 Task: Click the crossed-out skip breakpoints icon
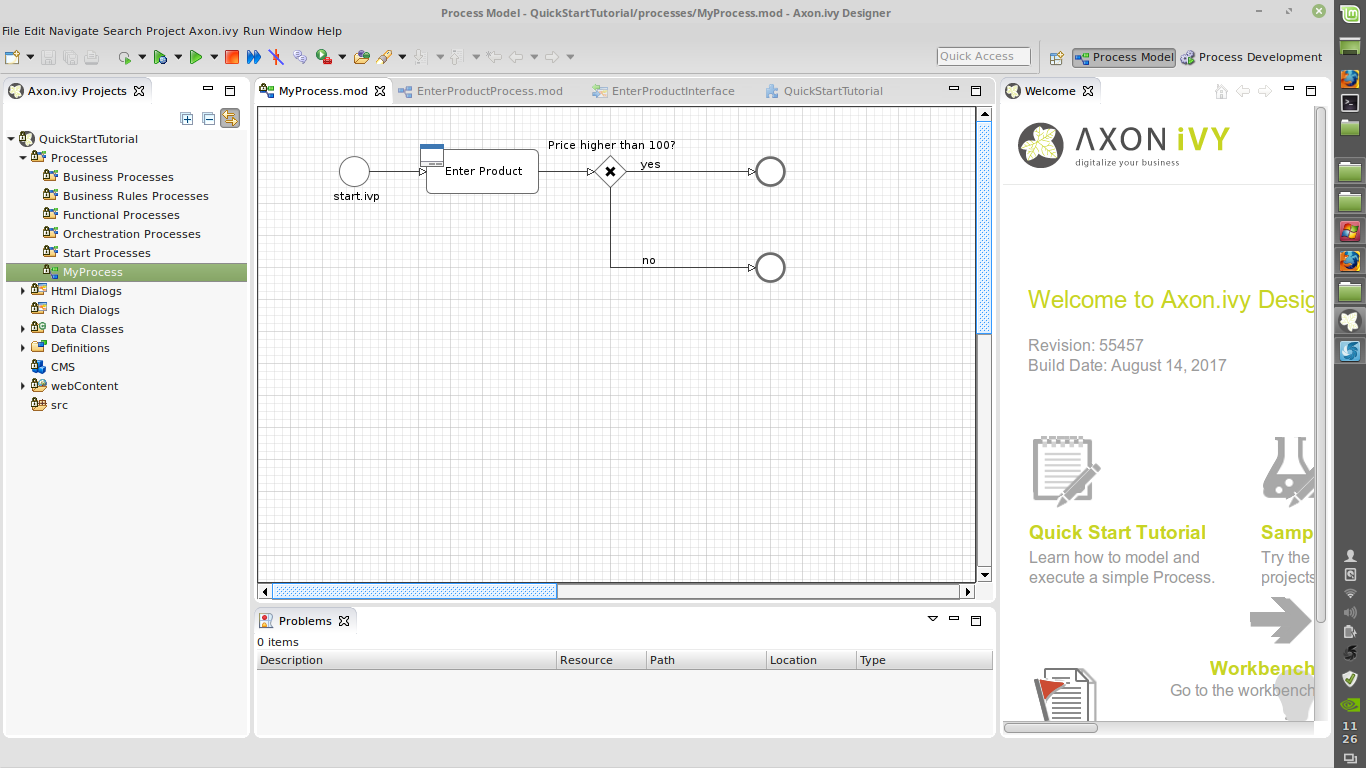(276, 57)
